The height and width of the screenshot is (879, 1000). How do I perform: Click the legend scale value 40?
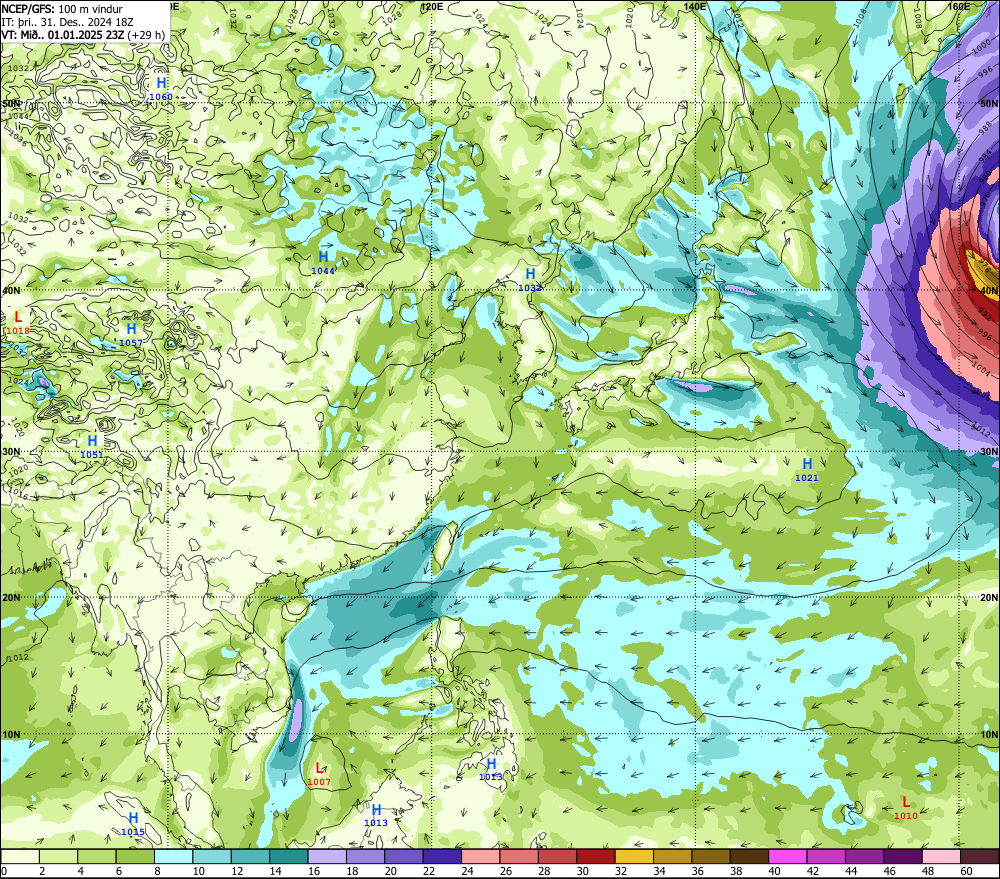(775, 871)
